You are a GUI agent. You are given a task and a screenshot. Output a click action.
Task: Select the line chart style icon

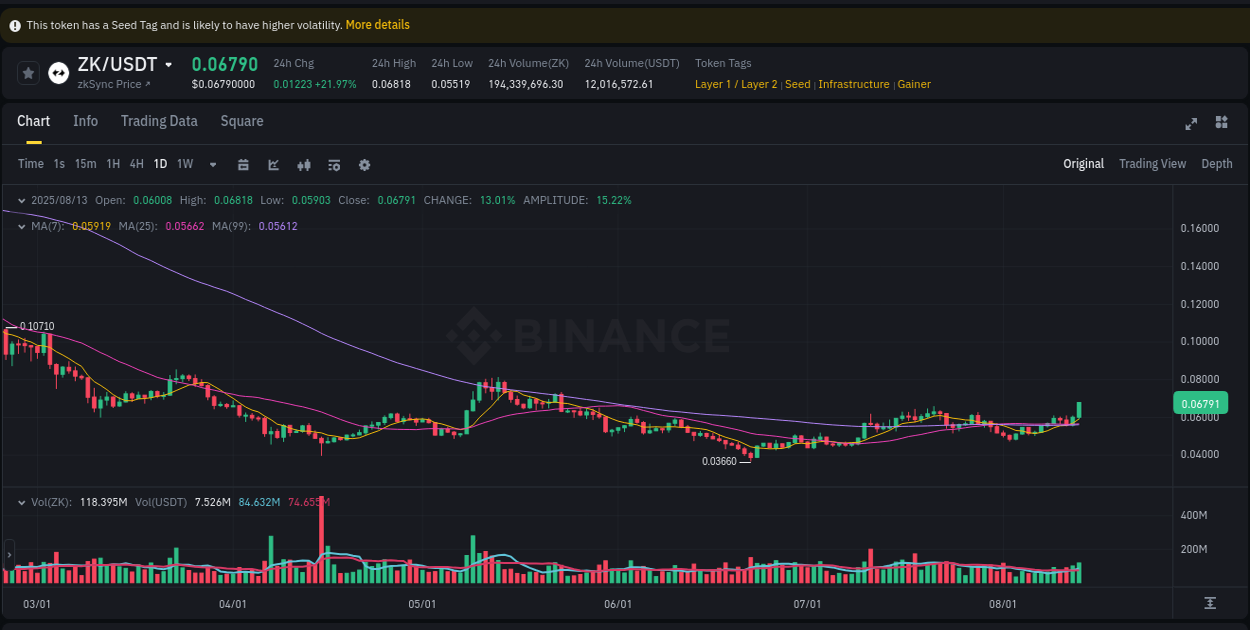click(x=274, y=164)
